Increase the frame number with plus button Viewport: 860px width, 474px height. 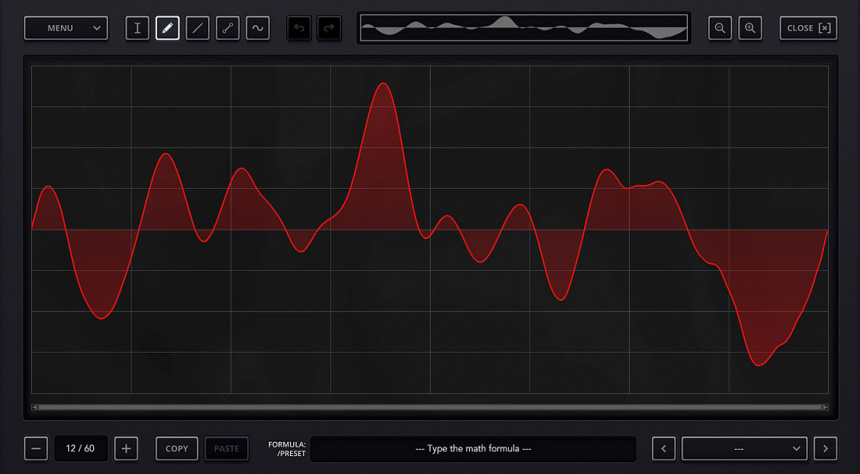126,448
